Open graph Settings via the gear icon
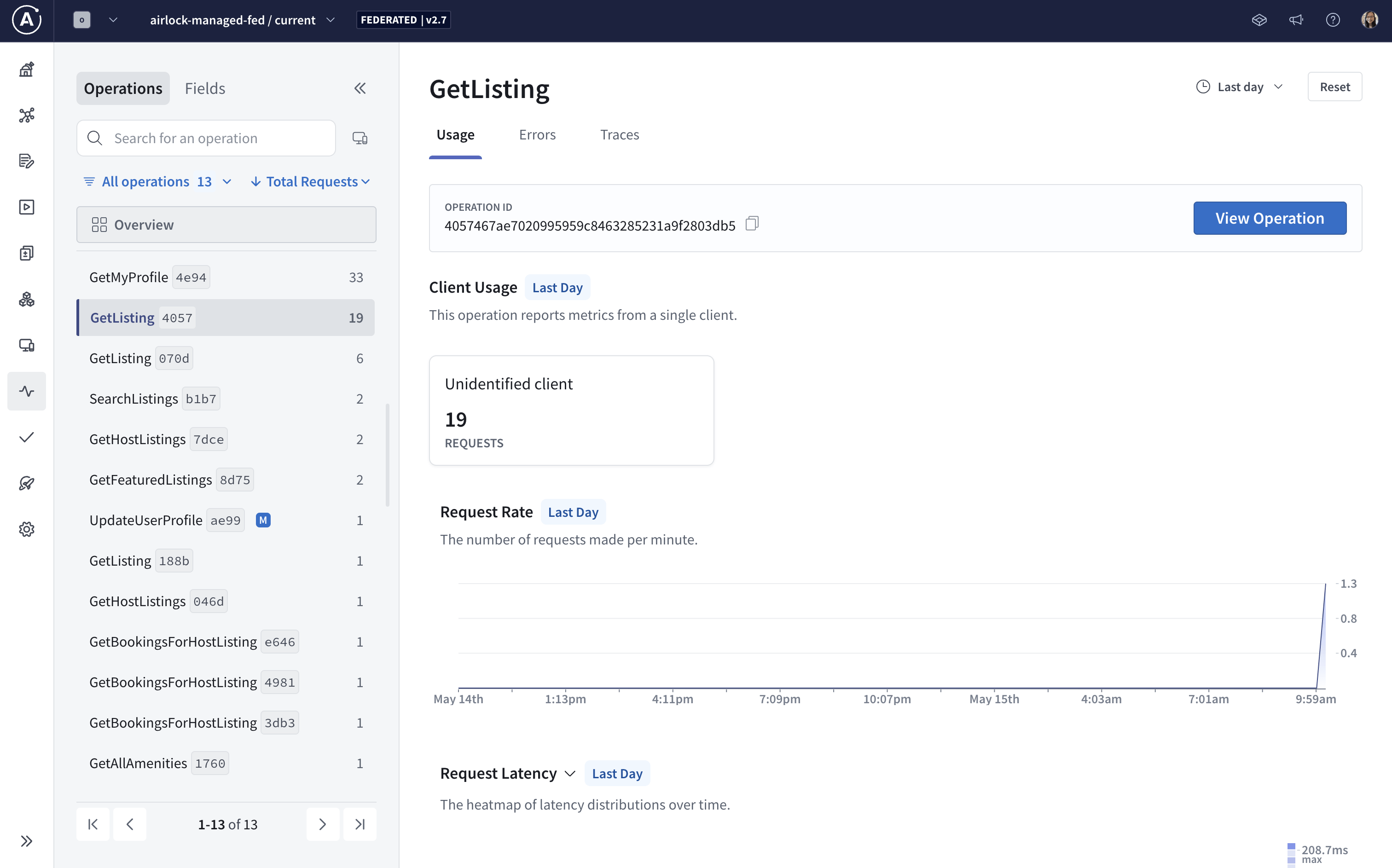The width and height of the screenshot is (1392, 868). pyautogui.click(x=26, y=529)
